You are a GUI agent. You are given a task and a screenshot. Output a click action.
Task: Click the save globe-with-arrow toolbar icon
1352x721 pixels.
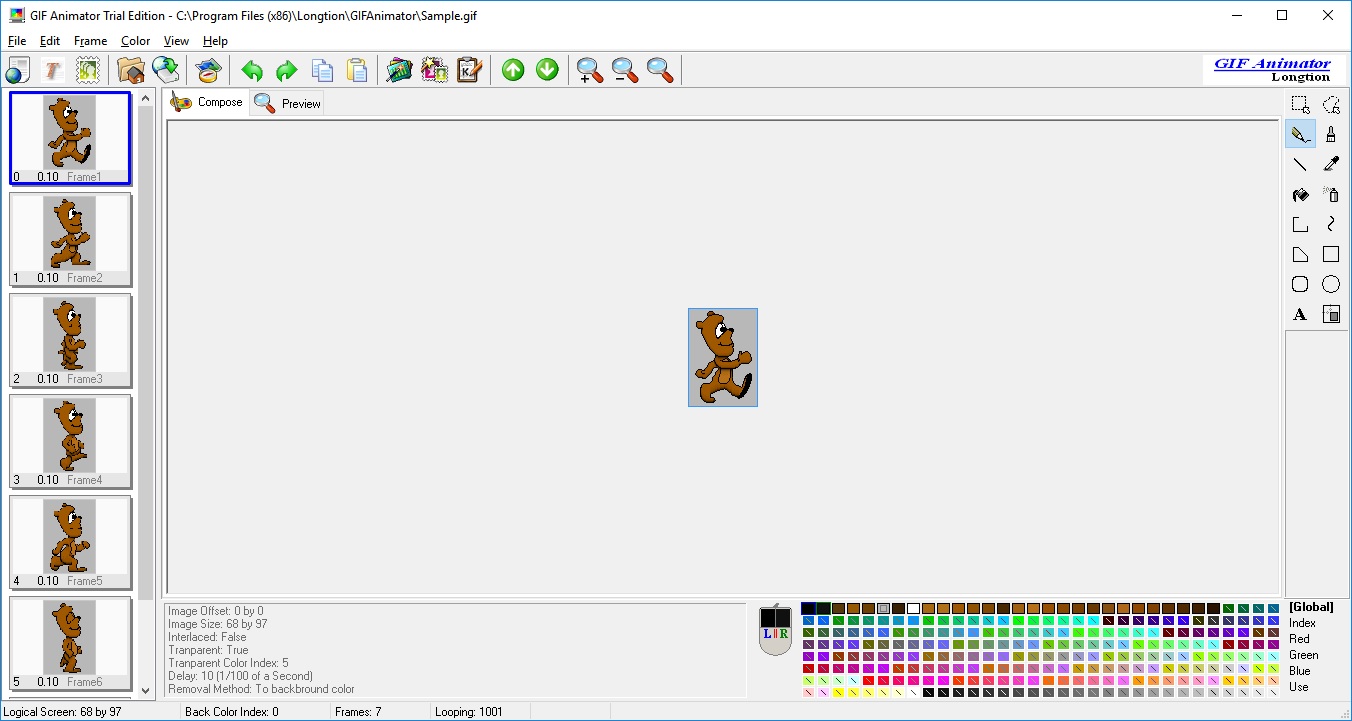[x=166, y=70]
